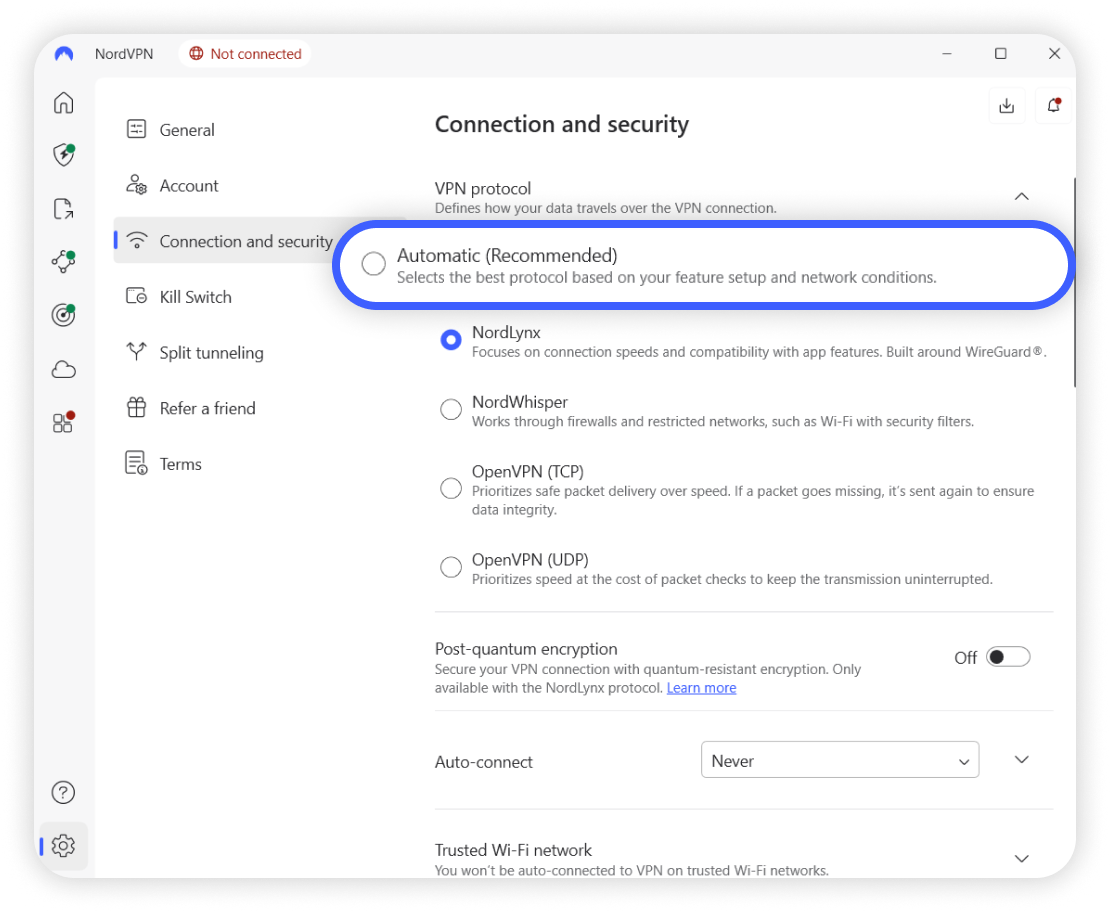Expand the Trusted Wi-Fi network section

click(1021, 859)
